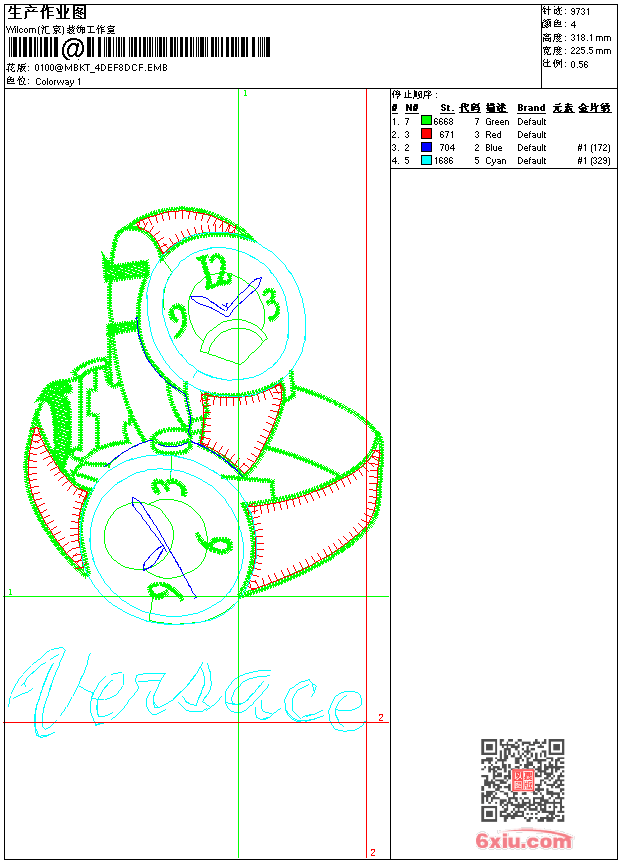The width and height of the screenshot is (620, 860).
Task: Click the file name '0100@MBKT_4DEF8DCF.EMB'
Action: [x=101, y=68]
